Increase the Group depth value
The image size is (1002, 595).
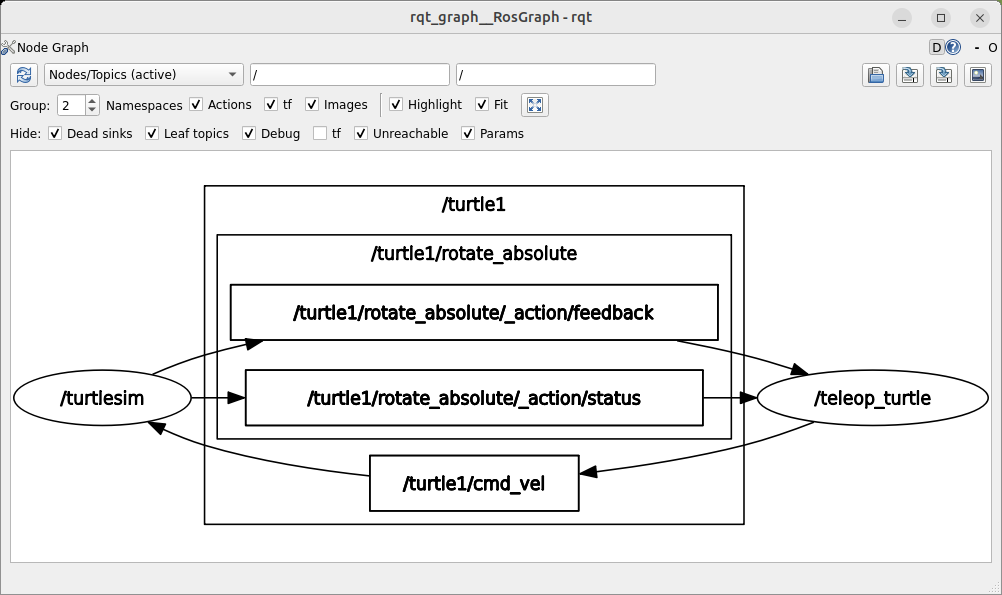[92, 100]
